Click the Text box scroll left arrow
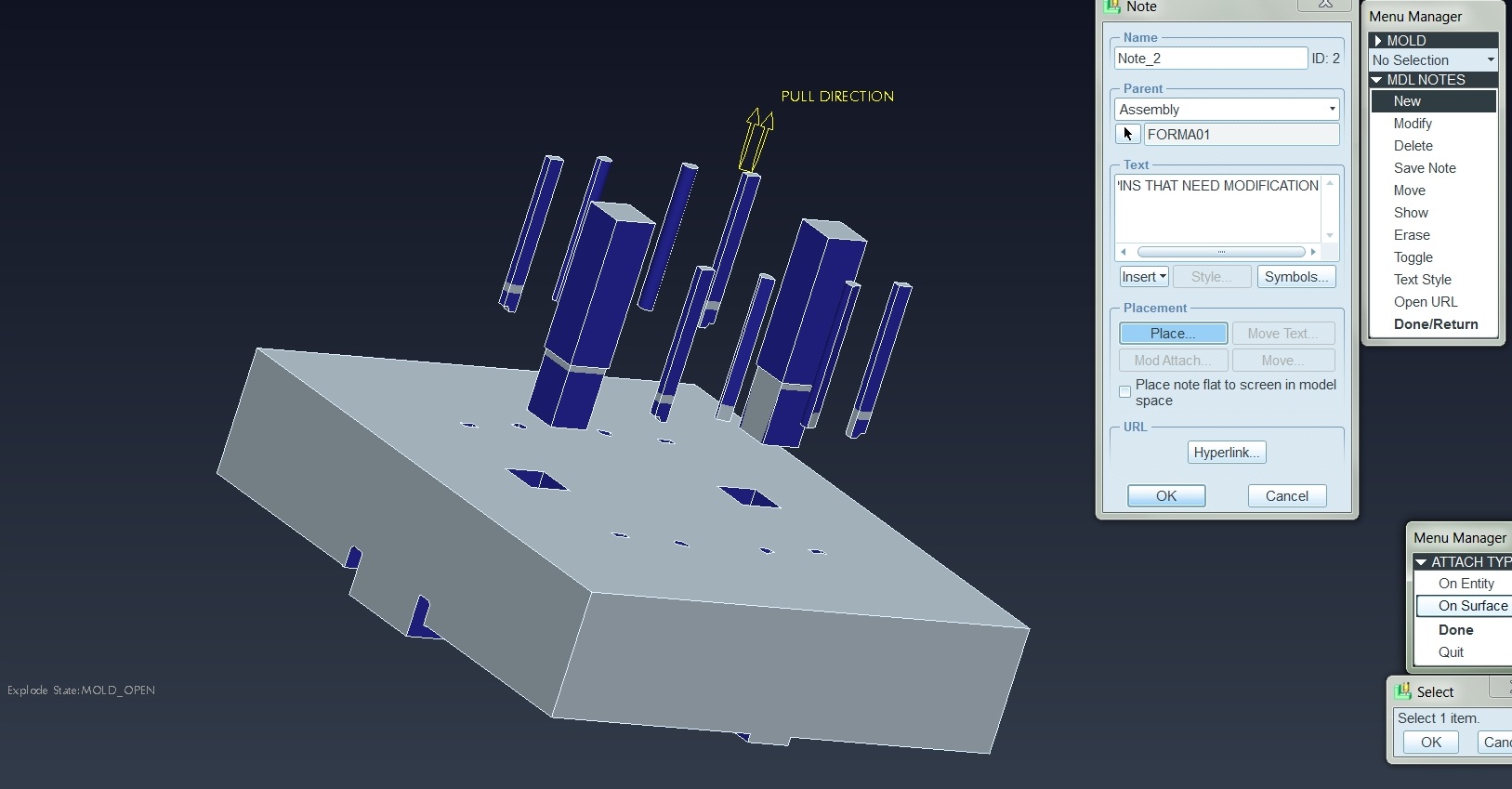1512x789 pixels. pyautogui.click(x=1124, y=252)
